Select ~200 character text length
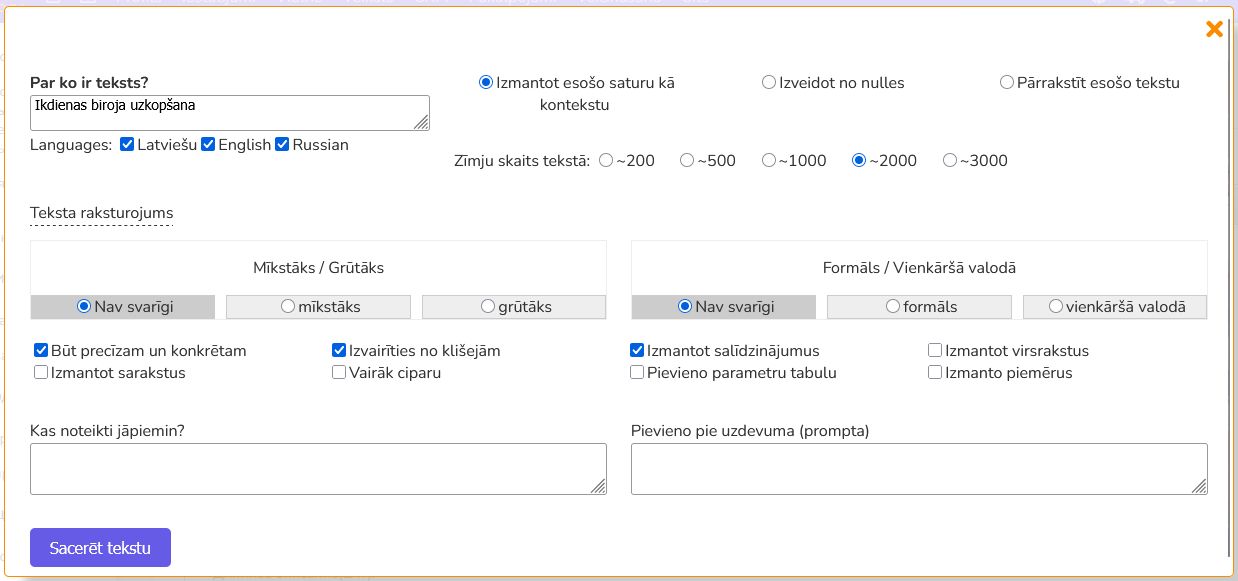Screen dimensions: 1238x581 click(604, 159)
